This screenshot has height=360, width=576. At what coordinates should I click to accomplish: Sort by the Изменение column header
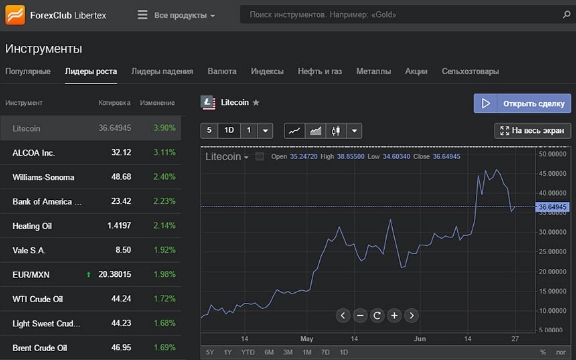[x=157, y=103]
